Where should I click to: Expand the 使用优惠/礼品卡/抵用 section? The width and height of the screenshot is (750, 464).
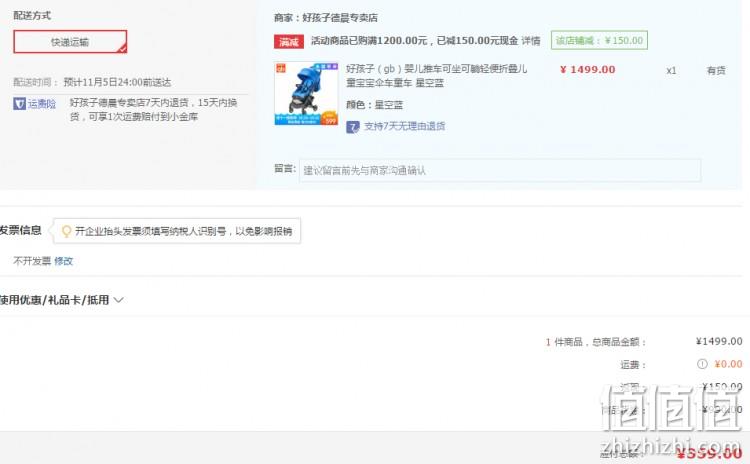tap(61, 300)
